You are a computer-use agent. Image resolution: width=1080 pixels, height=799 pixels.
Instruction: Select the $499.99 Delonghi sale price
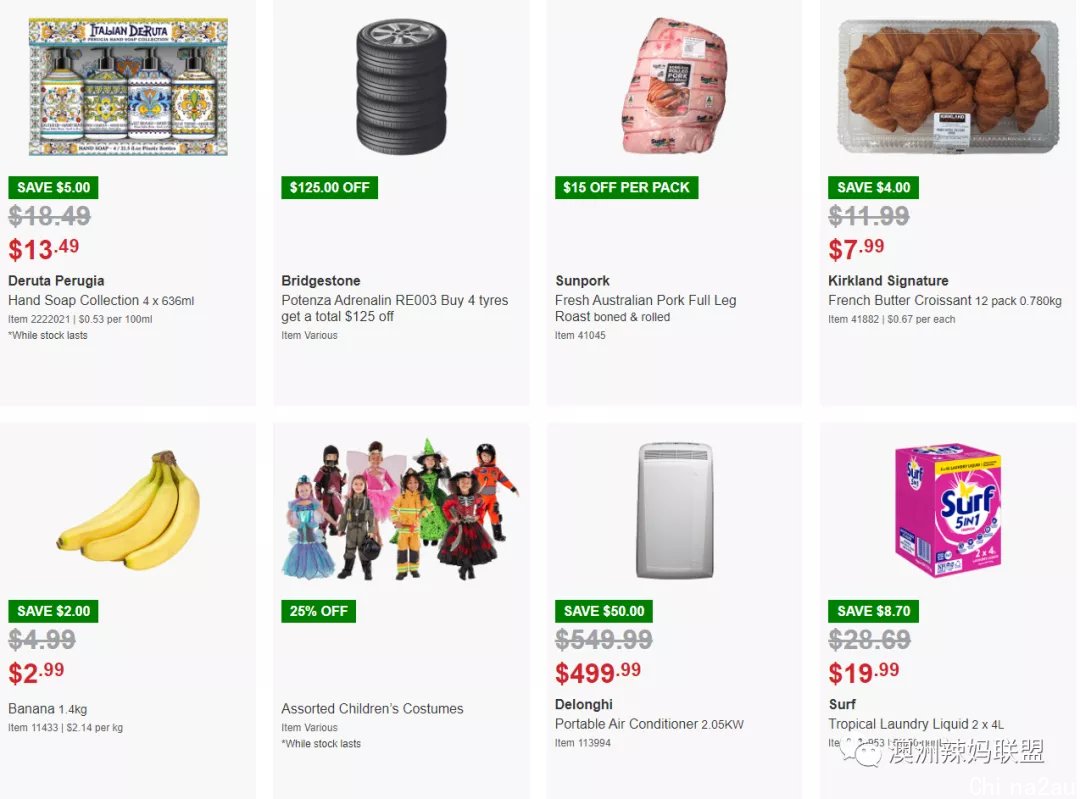(598, 672)
